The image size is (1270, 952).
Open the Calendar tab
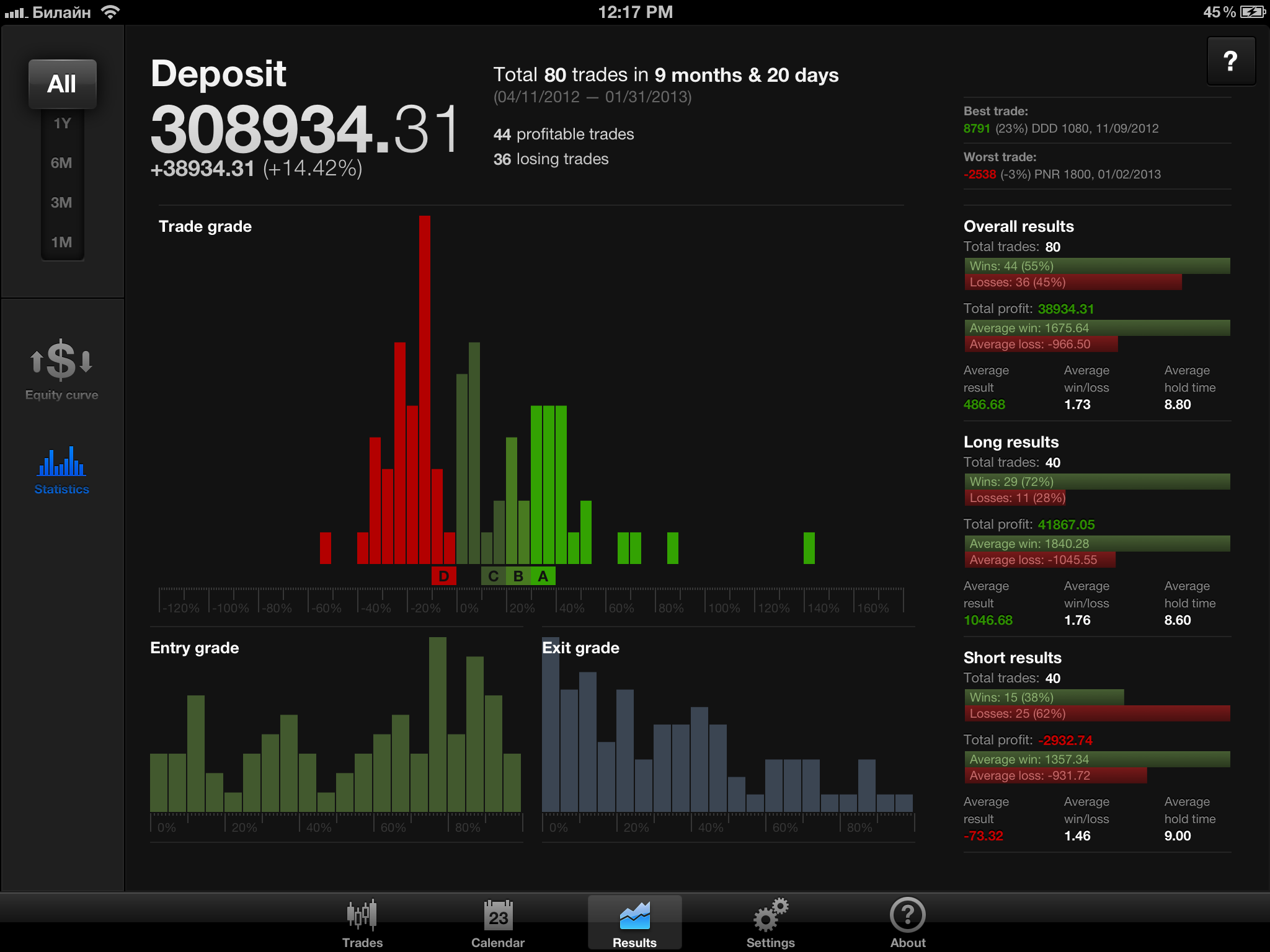(x=498, y=923)
